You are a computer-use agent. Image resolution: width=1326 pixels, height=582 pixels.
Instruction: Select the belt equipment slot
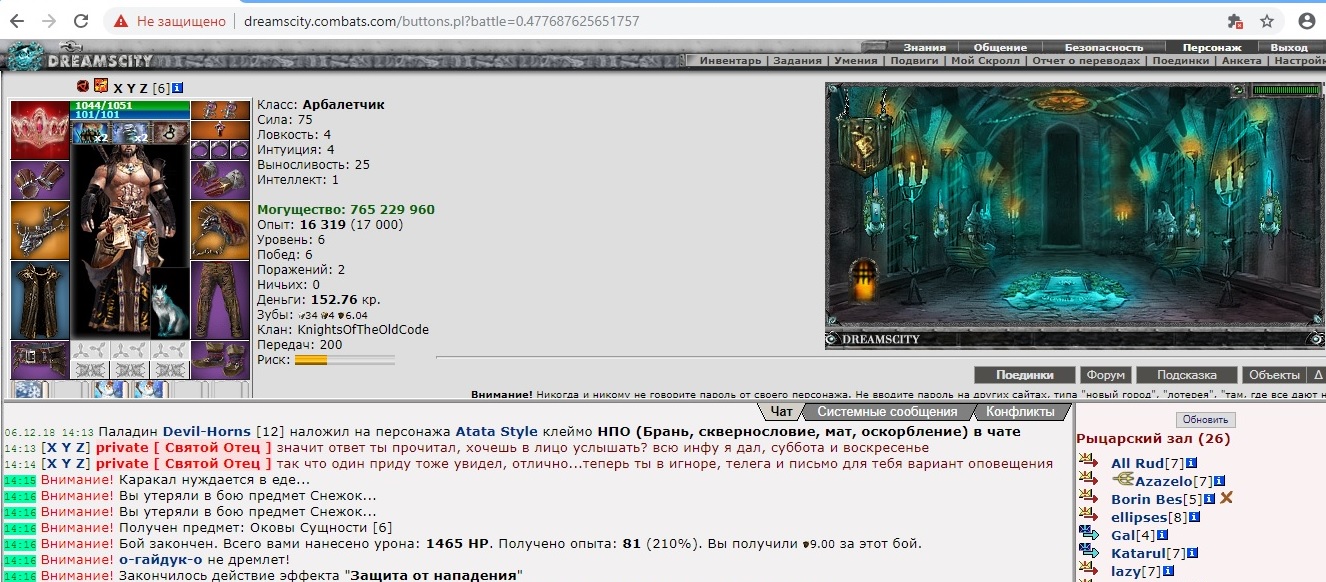point(40,360)
